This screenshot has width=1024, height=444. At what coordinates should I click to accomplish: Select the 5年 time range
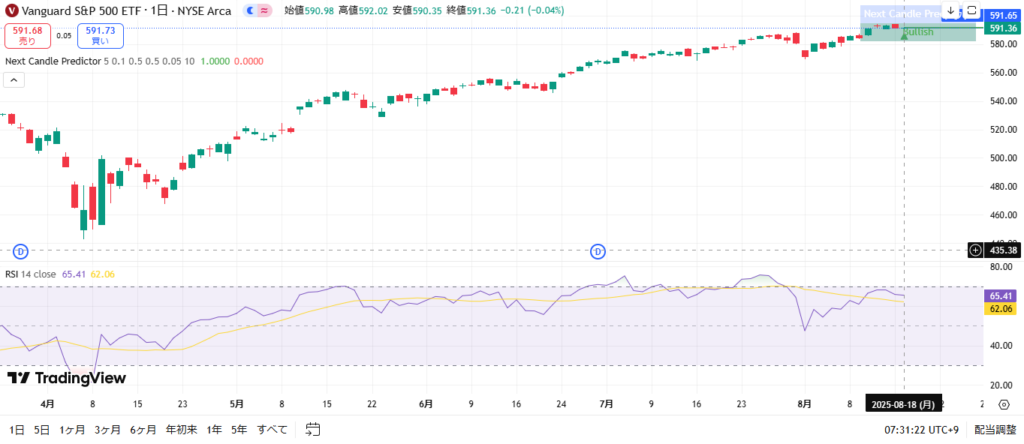pos(239,430)
